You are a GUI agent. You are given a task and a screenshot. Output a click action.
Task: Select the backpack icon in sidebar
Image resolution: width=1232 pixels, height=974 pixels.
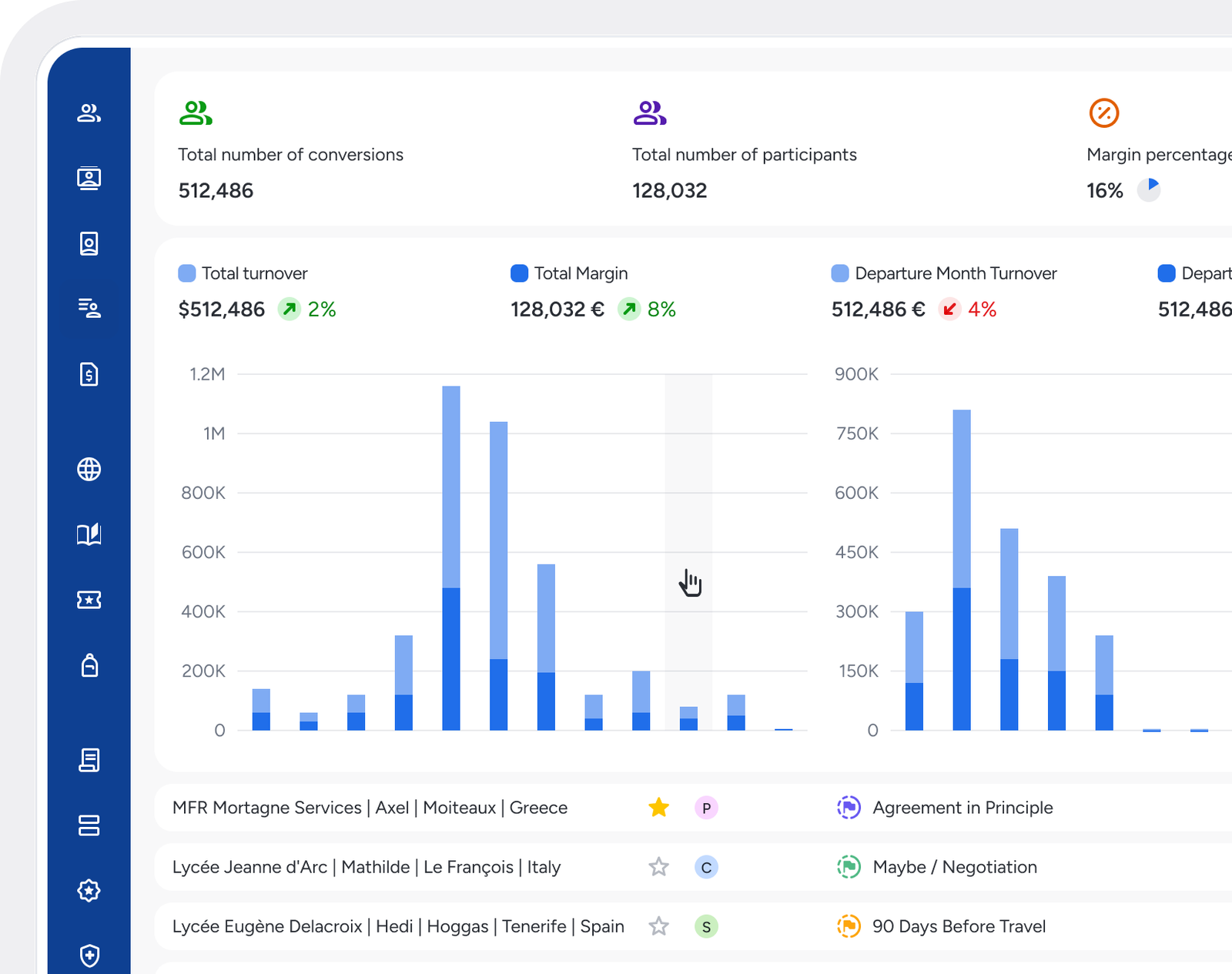[89, 665]
